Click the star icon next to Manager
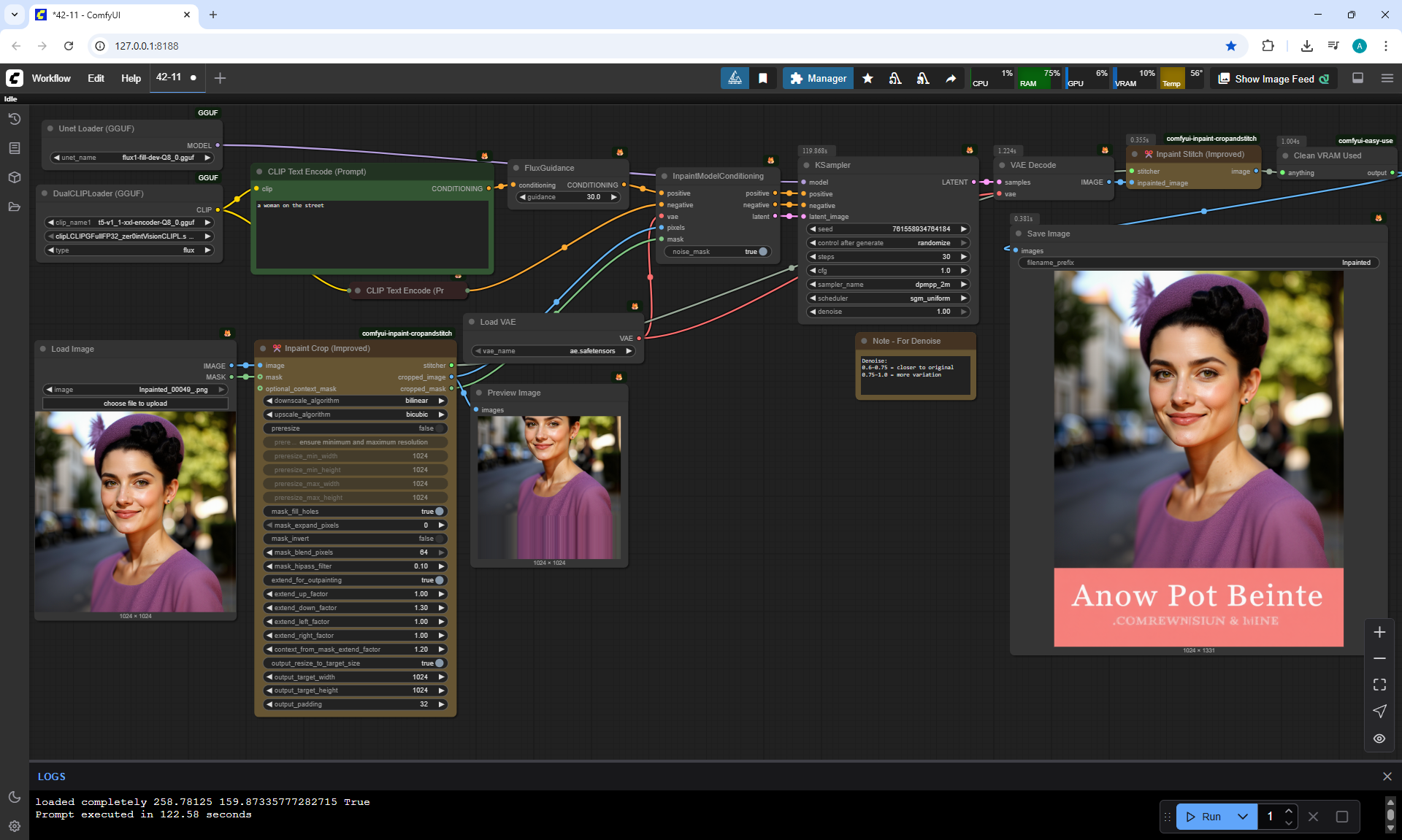 [x=867, y=78]
